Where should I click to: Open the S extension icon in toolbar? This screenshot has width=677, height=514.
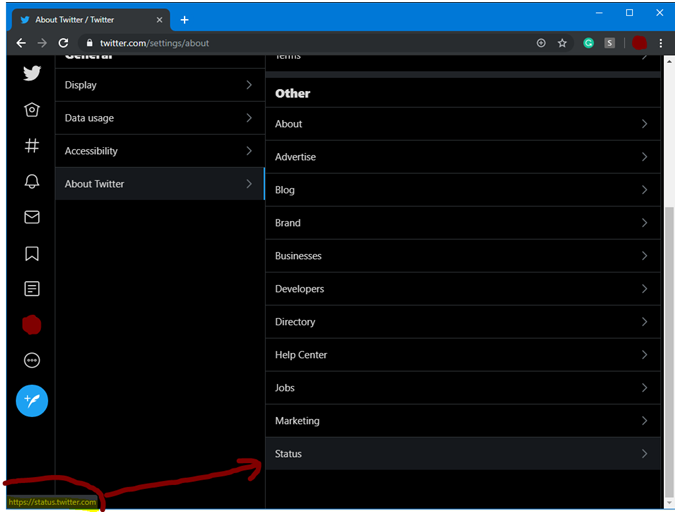[x=609, y=43]
